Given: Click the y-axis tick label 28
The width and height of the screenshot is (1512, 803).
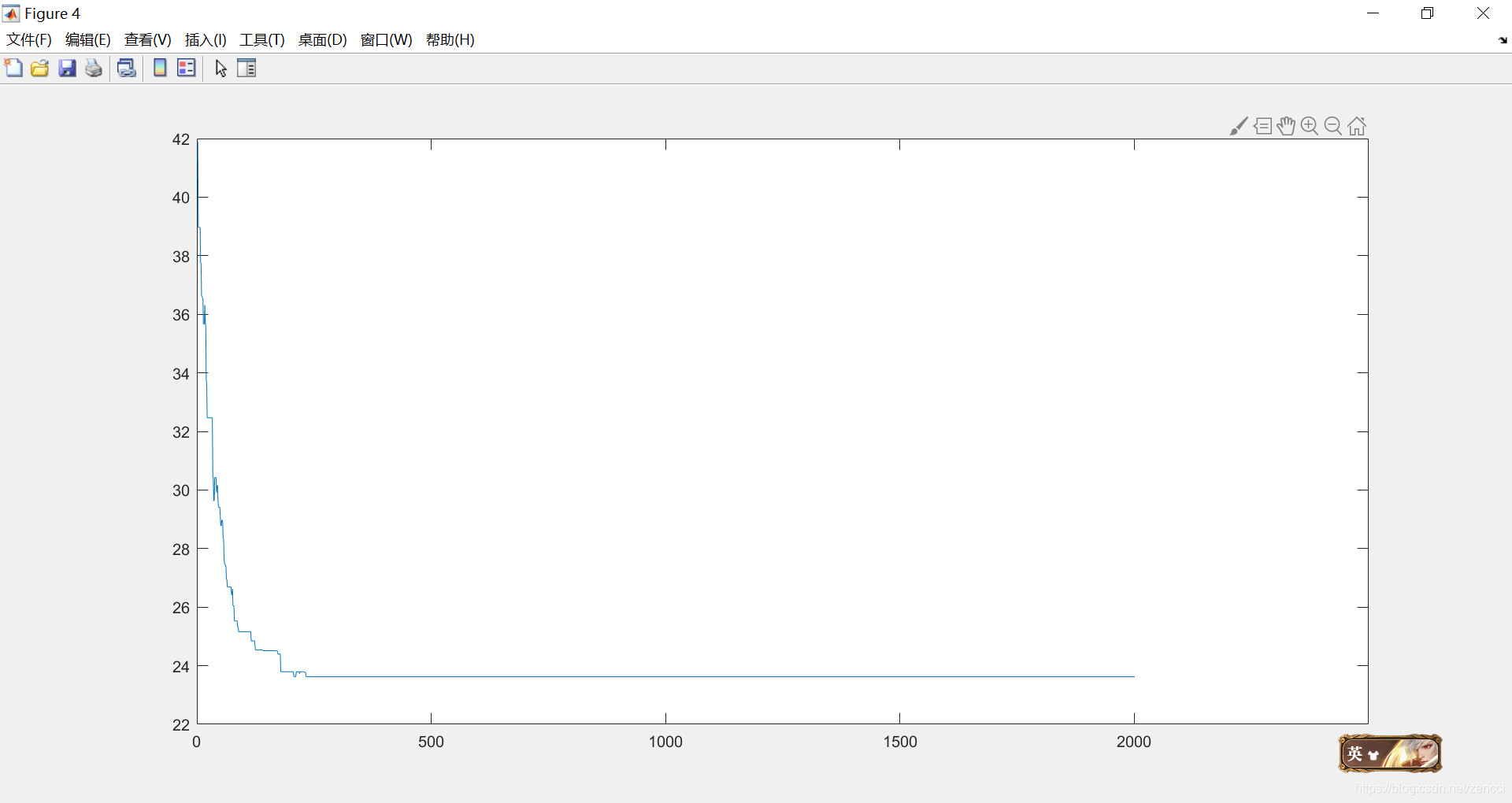Looking at the screenshot, I should tap(181, 550).
